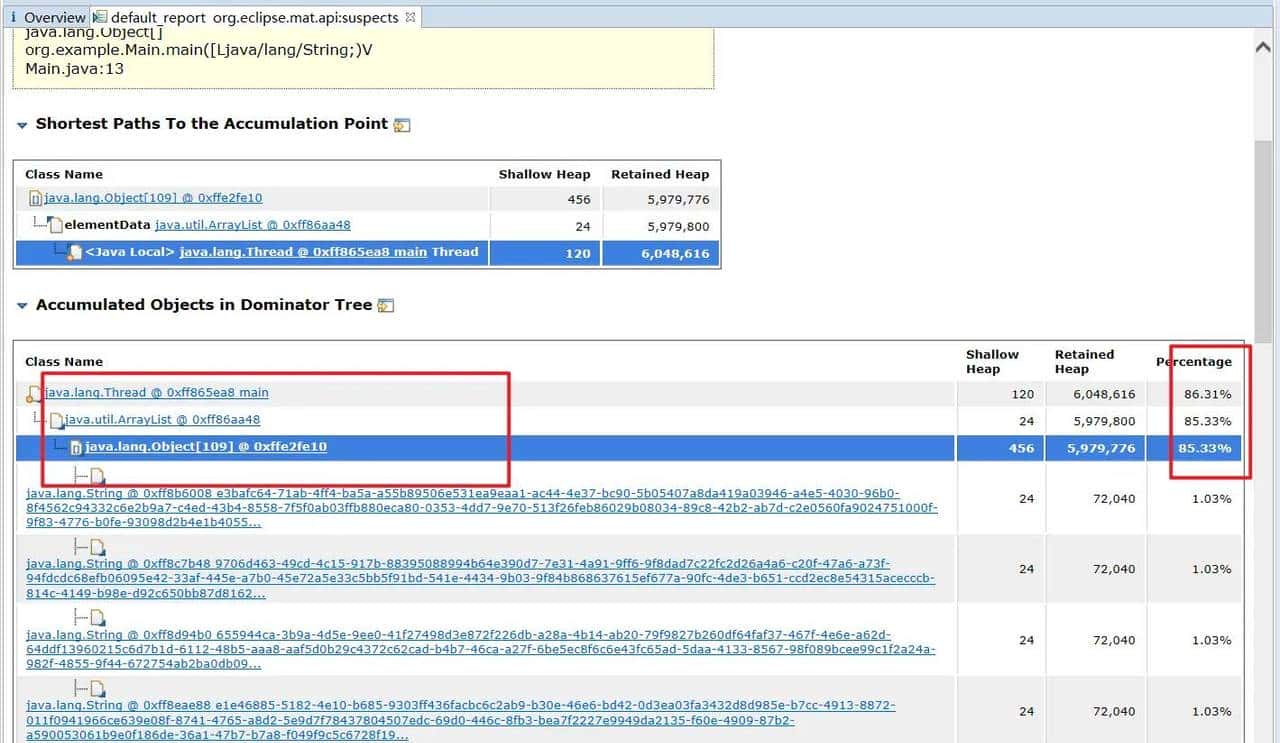The height and width of the screenshot is (743, 1280).
Task: Click the icon beside the Shortest Paths heading
Action: tap(402, 125)
